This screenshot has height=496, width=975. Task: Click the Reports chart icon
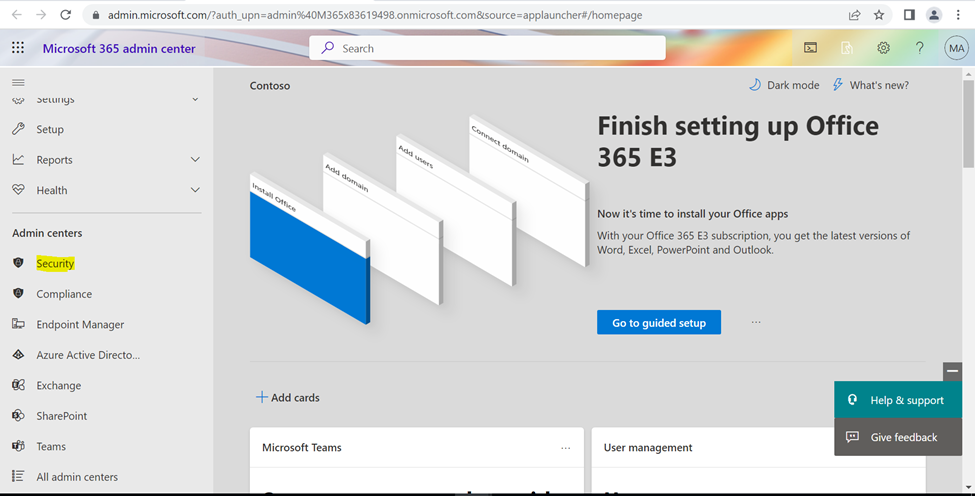coord(19,159)
